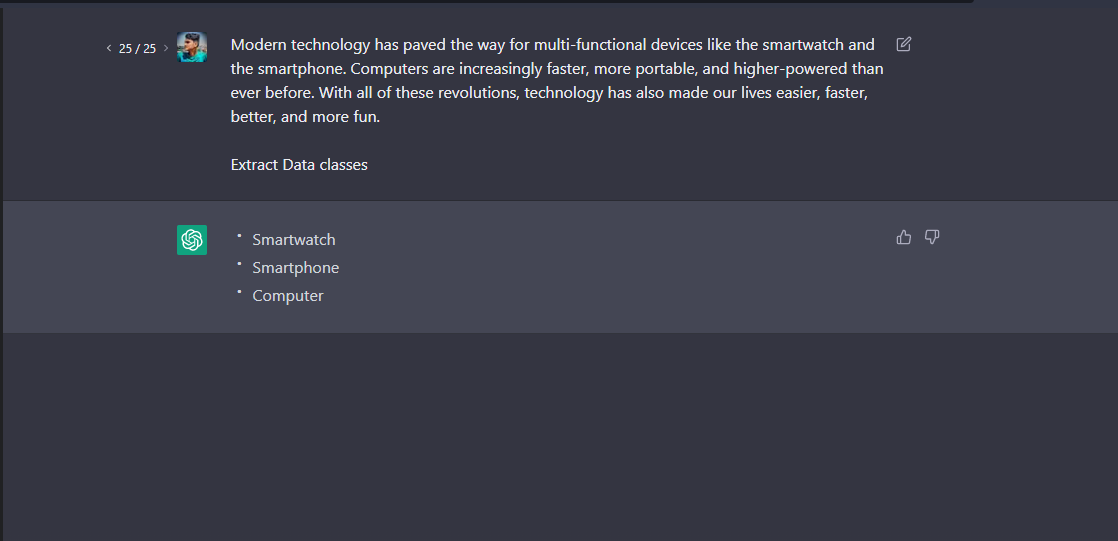Click the user profile avatar
This screenshot has width=1118, height=541.
(x=192, y=47)
